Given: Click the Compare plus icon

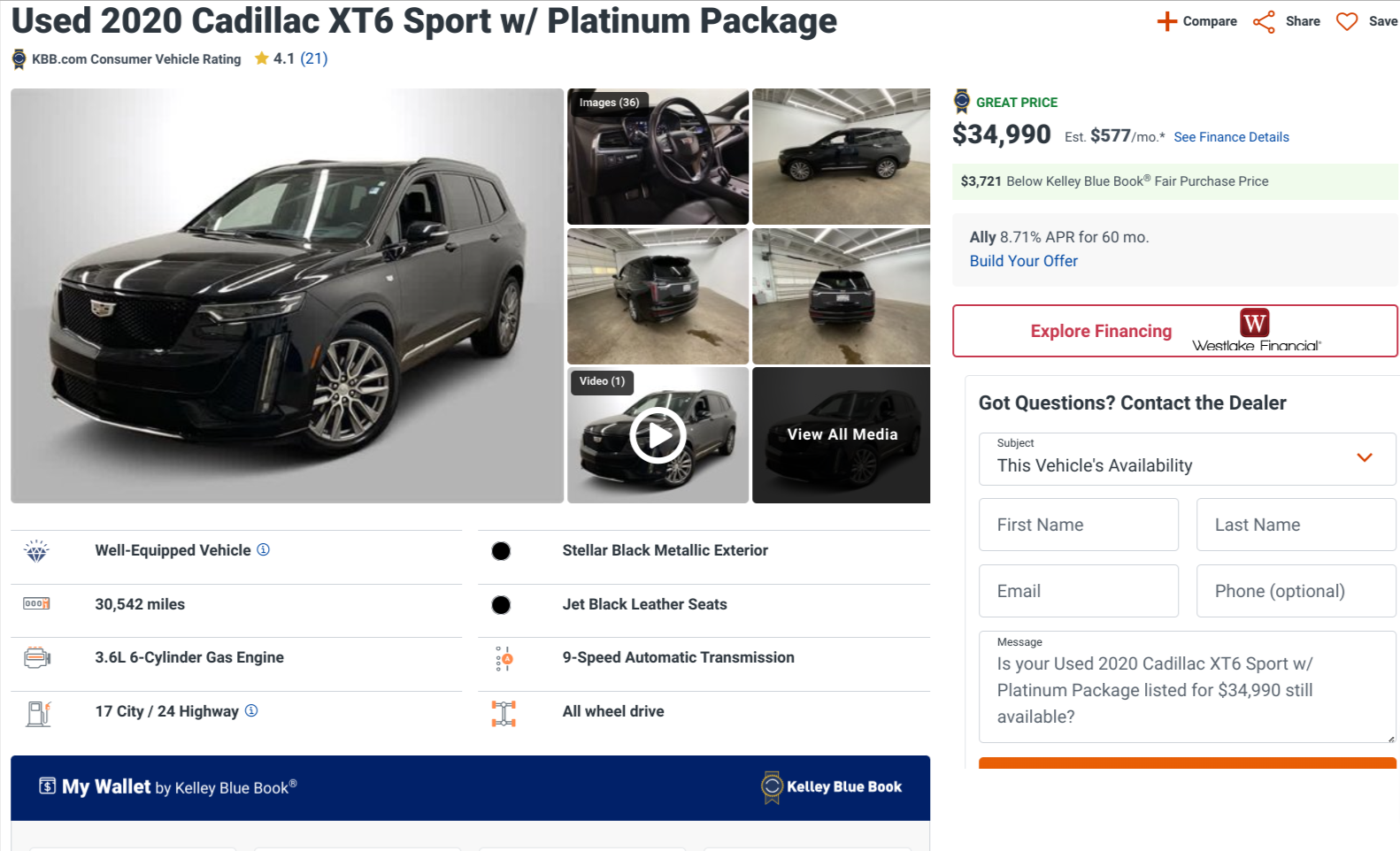Looking at the screenshot, I should (x=1167, y=21).
